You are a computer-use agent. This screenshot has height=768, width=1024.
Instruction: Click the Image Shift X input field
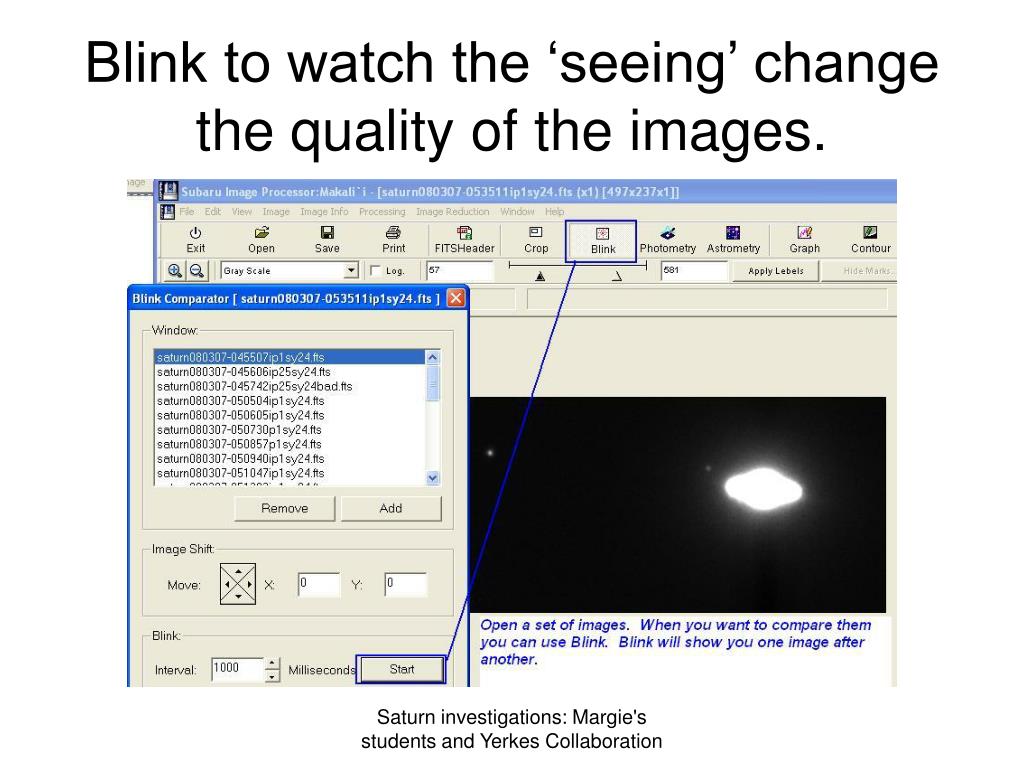(319, 584)
